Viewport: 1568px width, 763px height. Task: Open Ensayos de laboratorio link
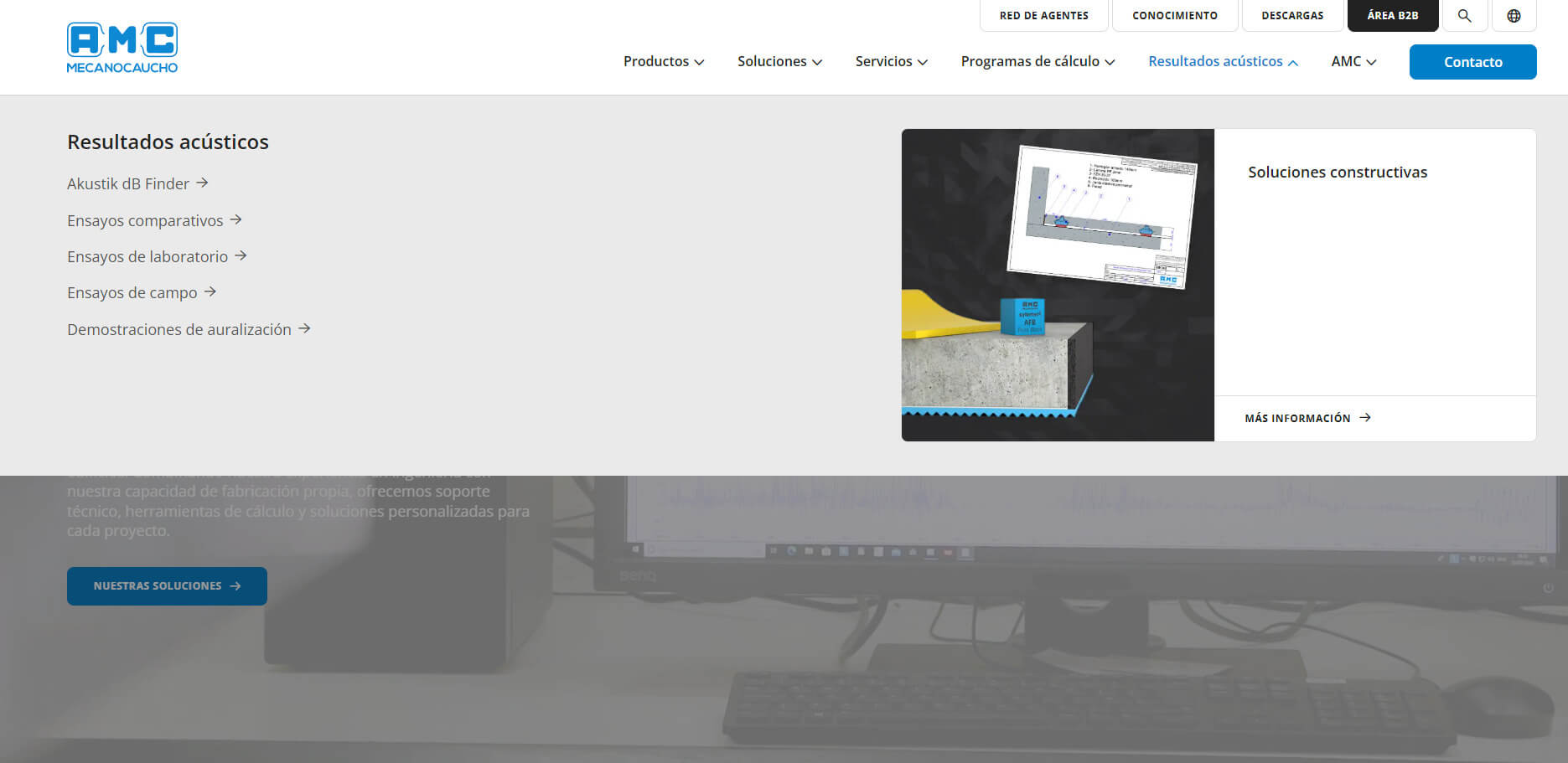(x=157, y=256)
